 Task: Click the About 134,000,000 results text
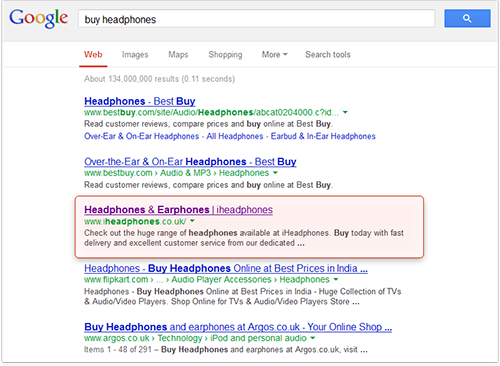tap(159, 79)
